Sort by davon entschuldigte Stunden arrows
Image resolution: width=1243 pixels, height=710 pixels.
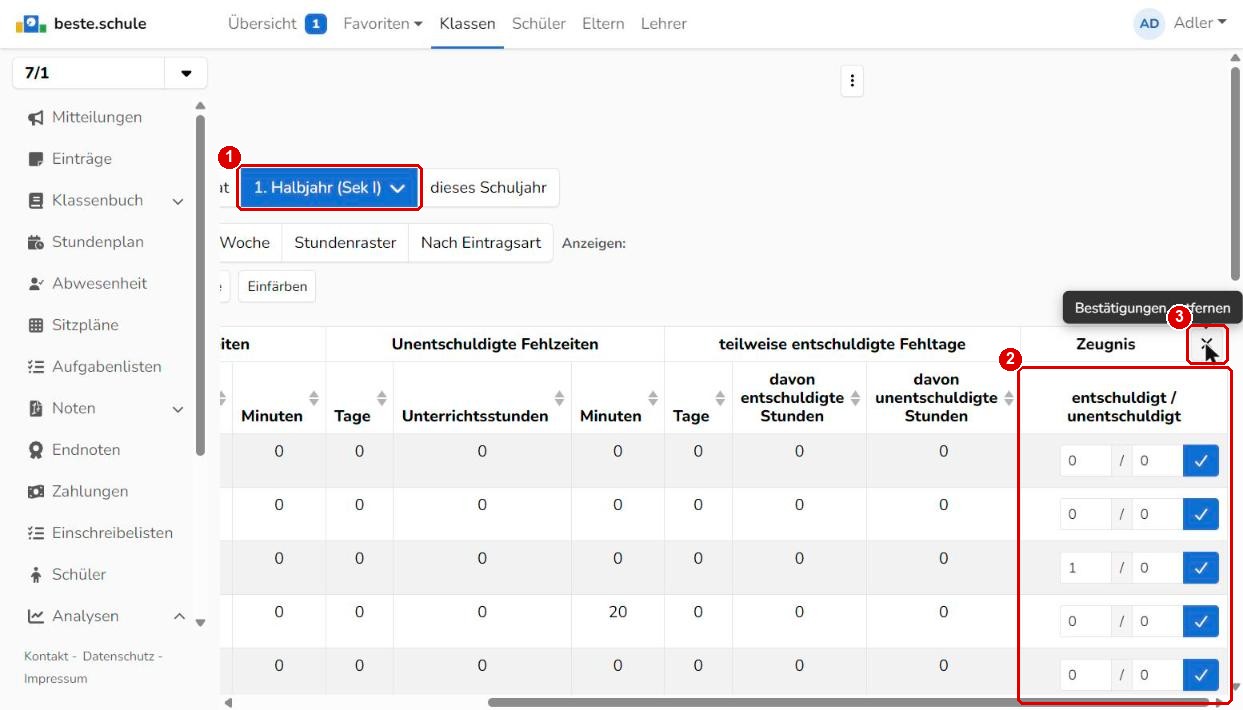[855, 398]
